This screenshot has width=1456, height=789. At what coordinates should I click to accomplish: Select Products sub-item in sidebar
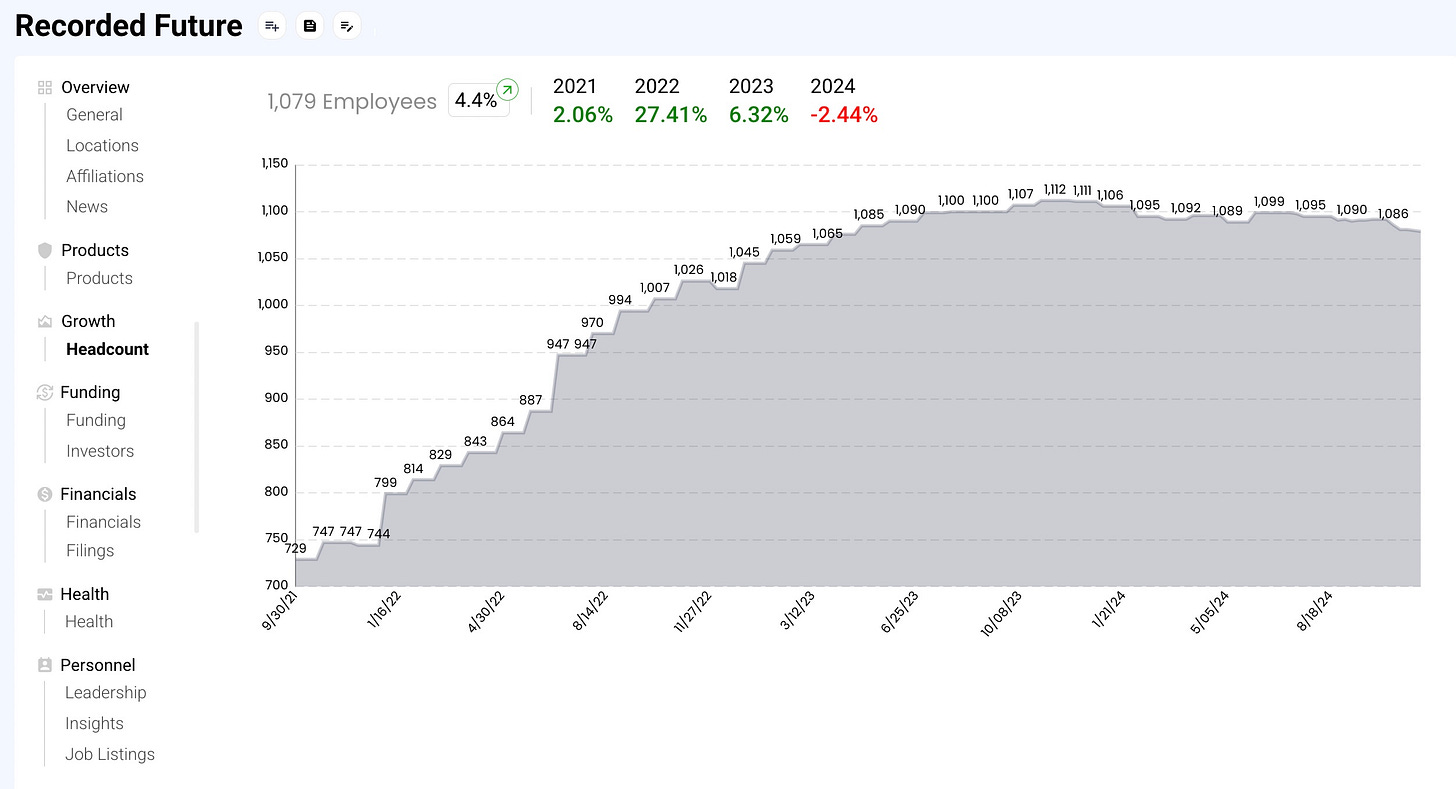click(x=99, y=278)
